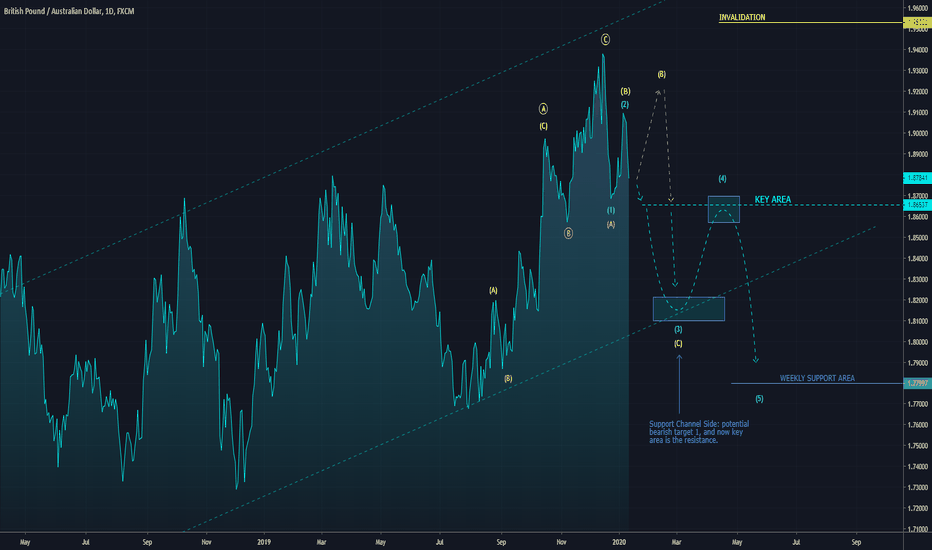Click the INVALIDATION label text

click(x=741, y=18)
